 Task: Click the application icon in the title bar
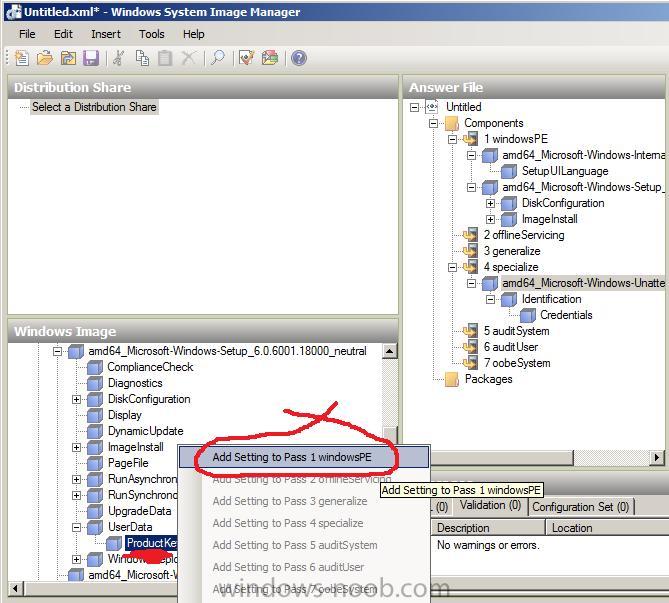14,12
